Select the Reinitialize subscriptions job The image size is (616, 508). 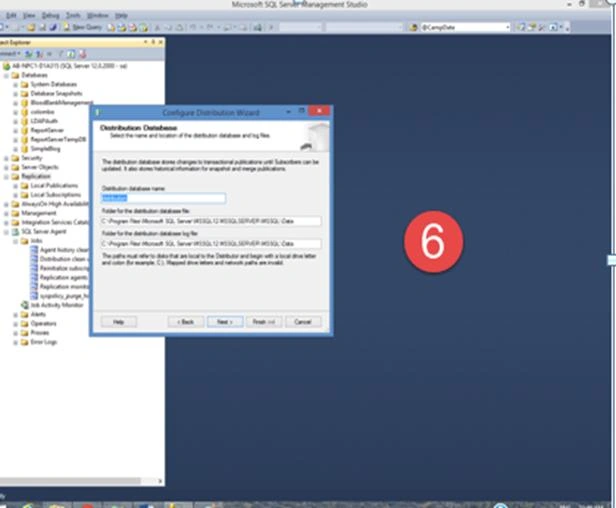pyautogui.click(x=64, y=268)
